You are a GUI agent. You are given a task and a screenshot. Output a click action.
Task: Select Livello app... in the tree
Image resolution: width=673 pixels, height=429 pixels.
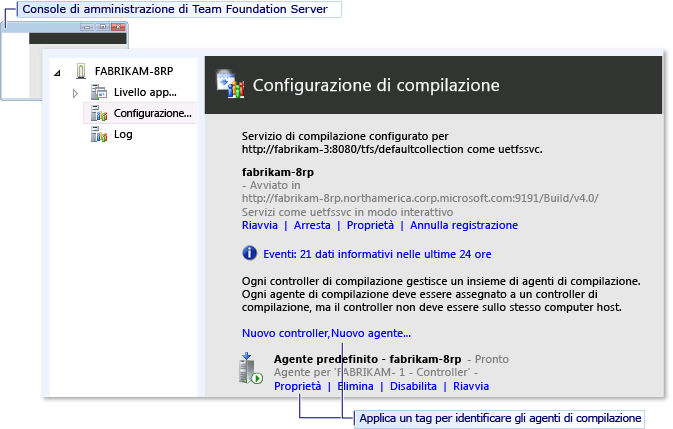pos(145,92)
